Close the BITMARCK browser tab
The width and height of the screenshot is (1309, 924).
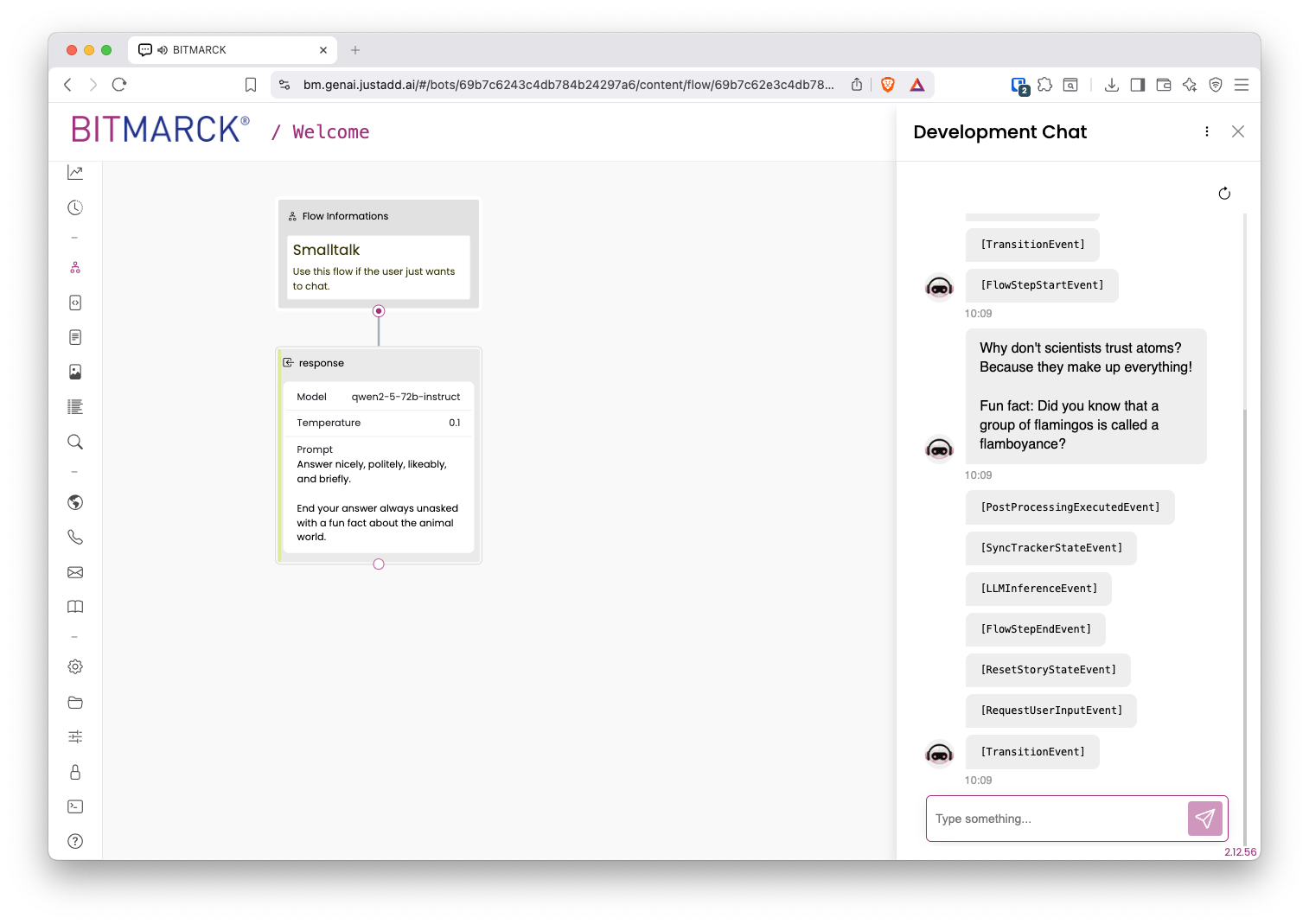323,50
